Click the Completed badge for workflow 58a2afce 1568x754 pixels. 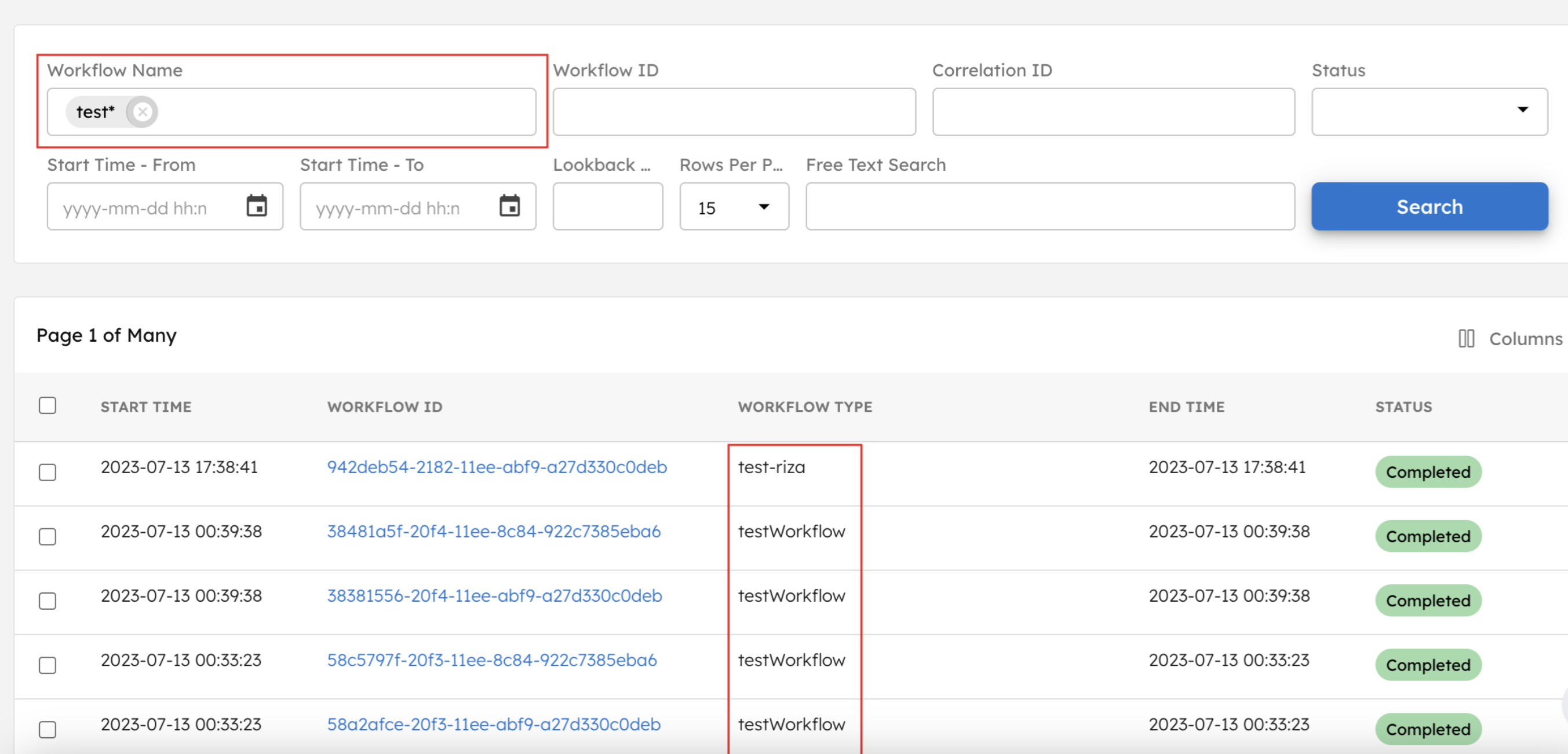pos(1428,729)
